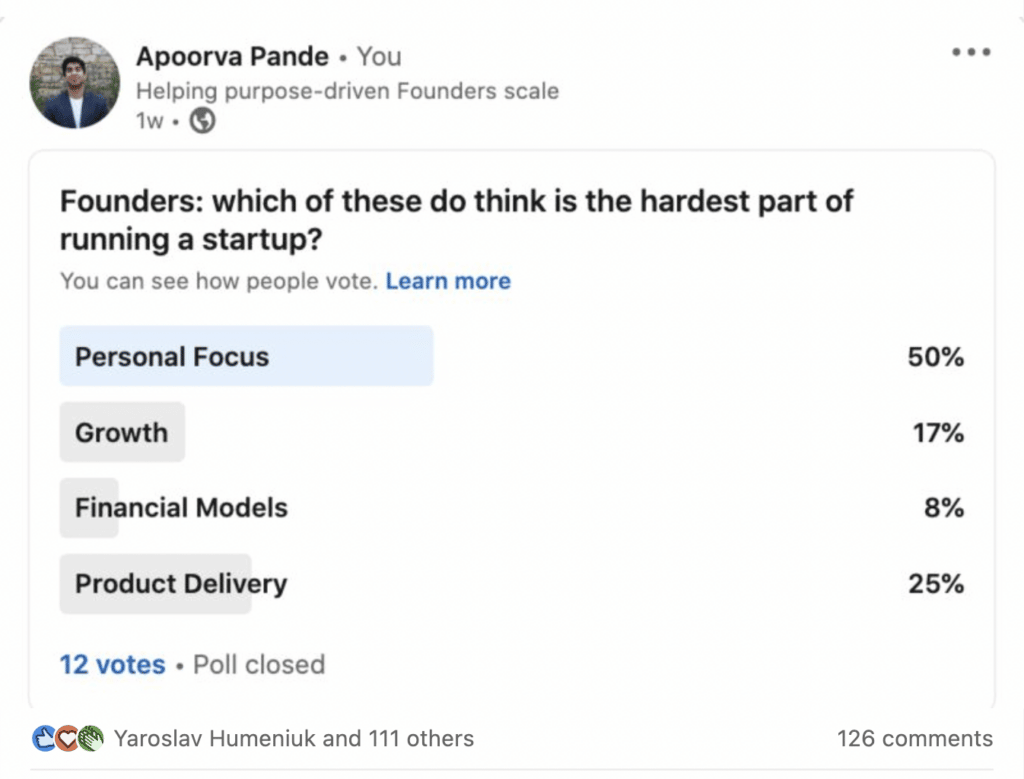Screen dimensions: 1024x779
Task: Click Apoorva Pande's profile photo
Action: point(75,82)
